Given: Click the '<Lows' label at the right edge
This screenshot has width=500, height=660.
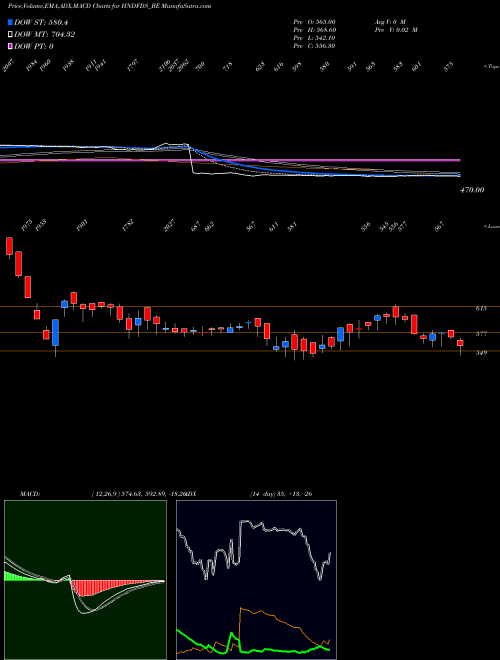Looking at the screenshot, I should tap(491, 226).
